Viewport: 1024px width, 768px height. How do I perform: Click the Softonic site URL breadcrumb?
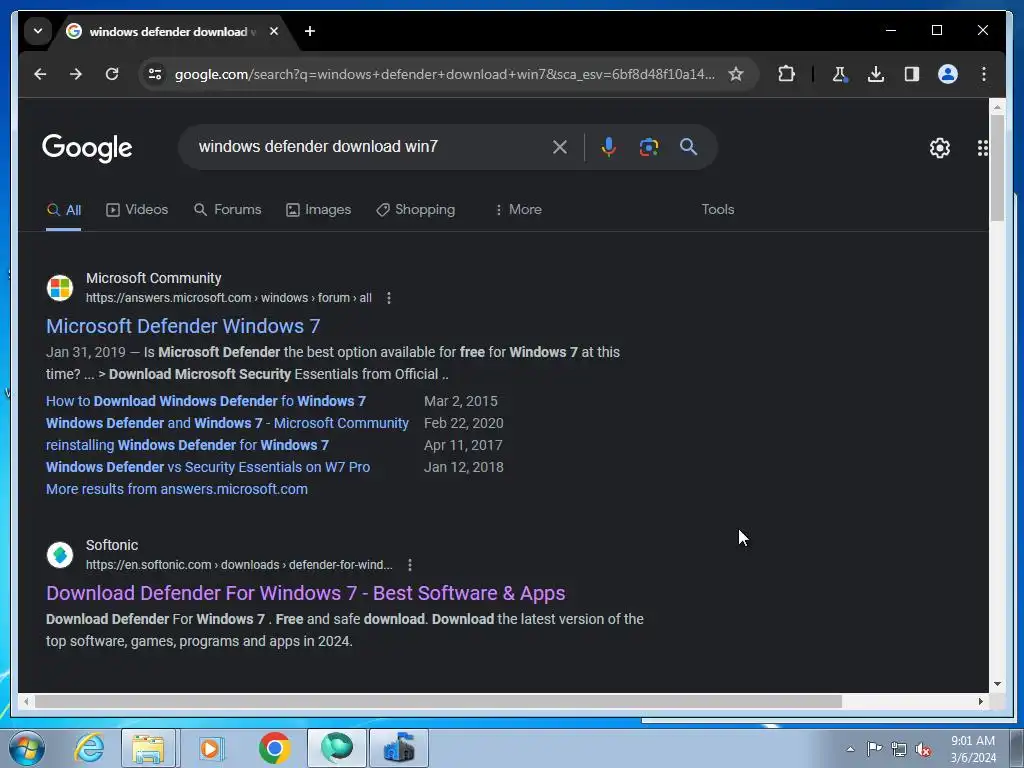pos(239,565)
